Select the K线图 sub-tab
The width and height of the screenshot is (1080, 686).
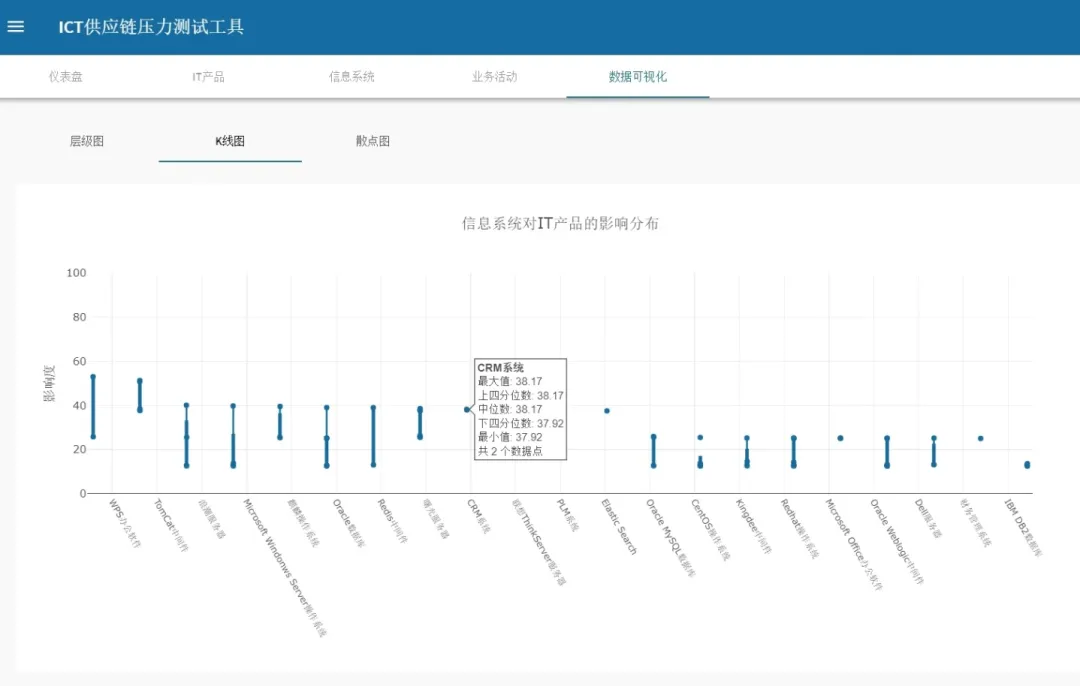[230, 141]
